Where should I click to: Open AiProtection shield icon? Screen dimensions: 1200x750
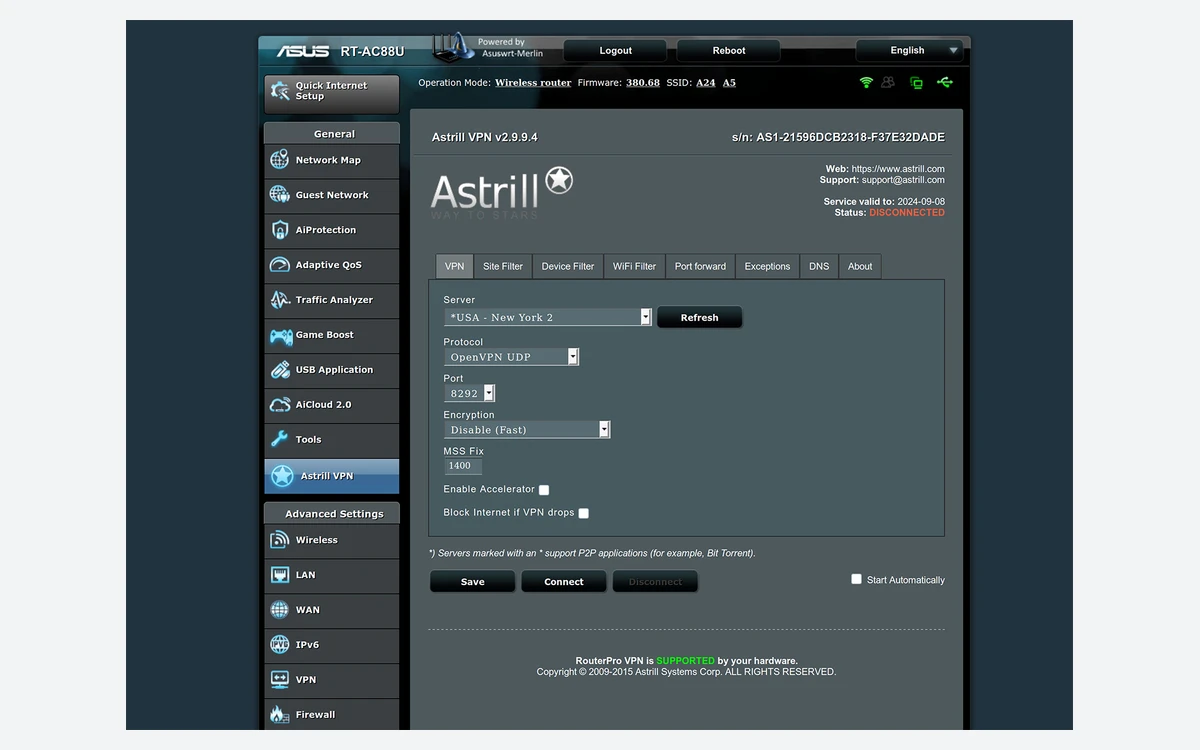[280, 230]
